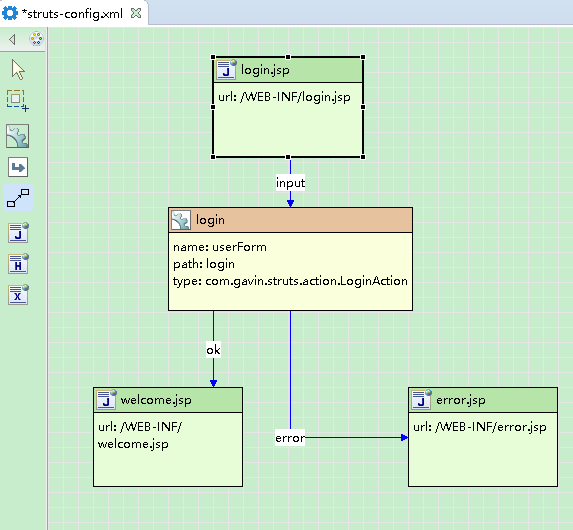Choose the Forward arrow palette tool
The width and height of the screenshot is (573, 530).
pos(18,167)
